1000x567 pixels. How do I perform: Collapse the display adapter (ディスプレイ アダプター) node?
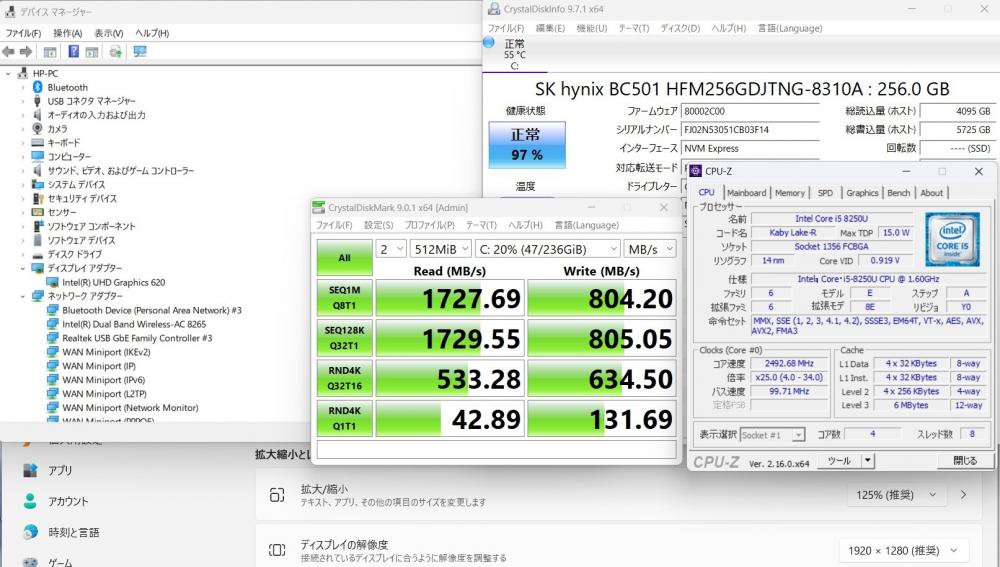coord(23,269)
